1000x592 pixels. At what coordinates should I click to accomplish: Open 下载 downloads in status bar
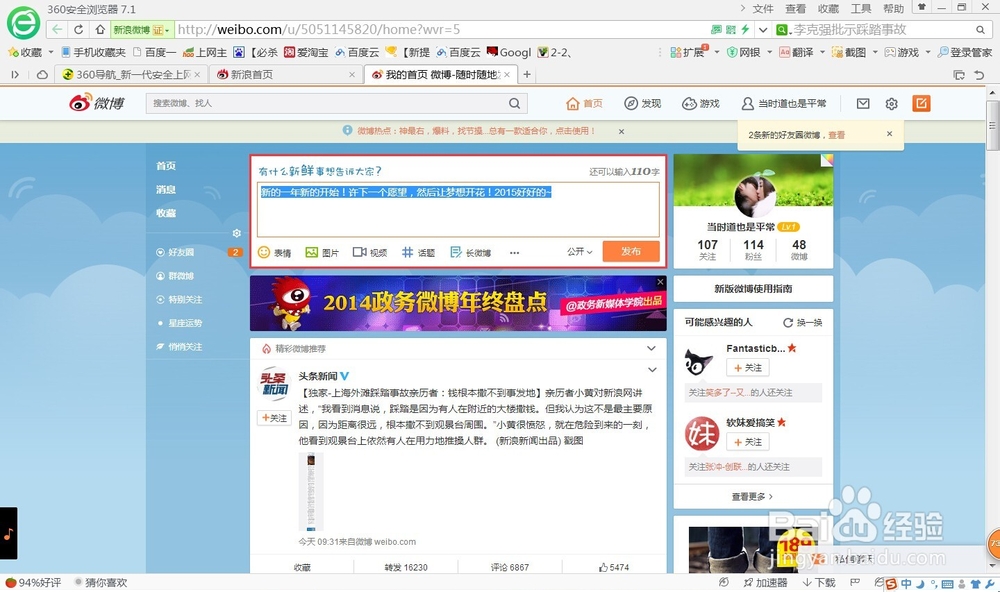click(x=819, y=582)
